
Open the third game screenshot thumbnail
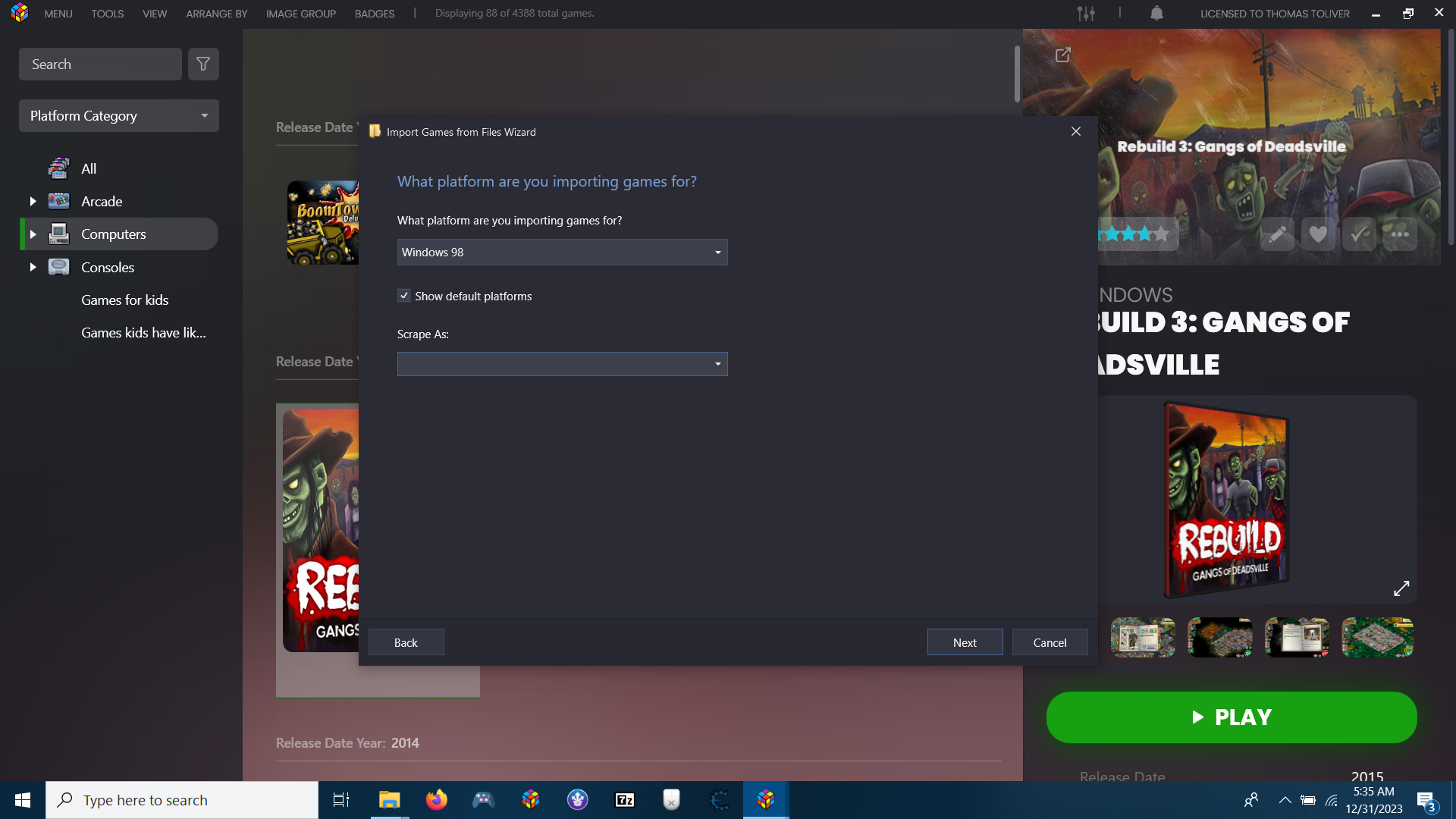[1297, 637]
